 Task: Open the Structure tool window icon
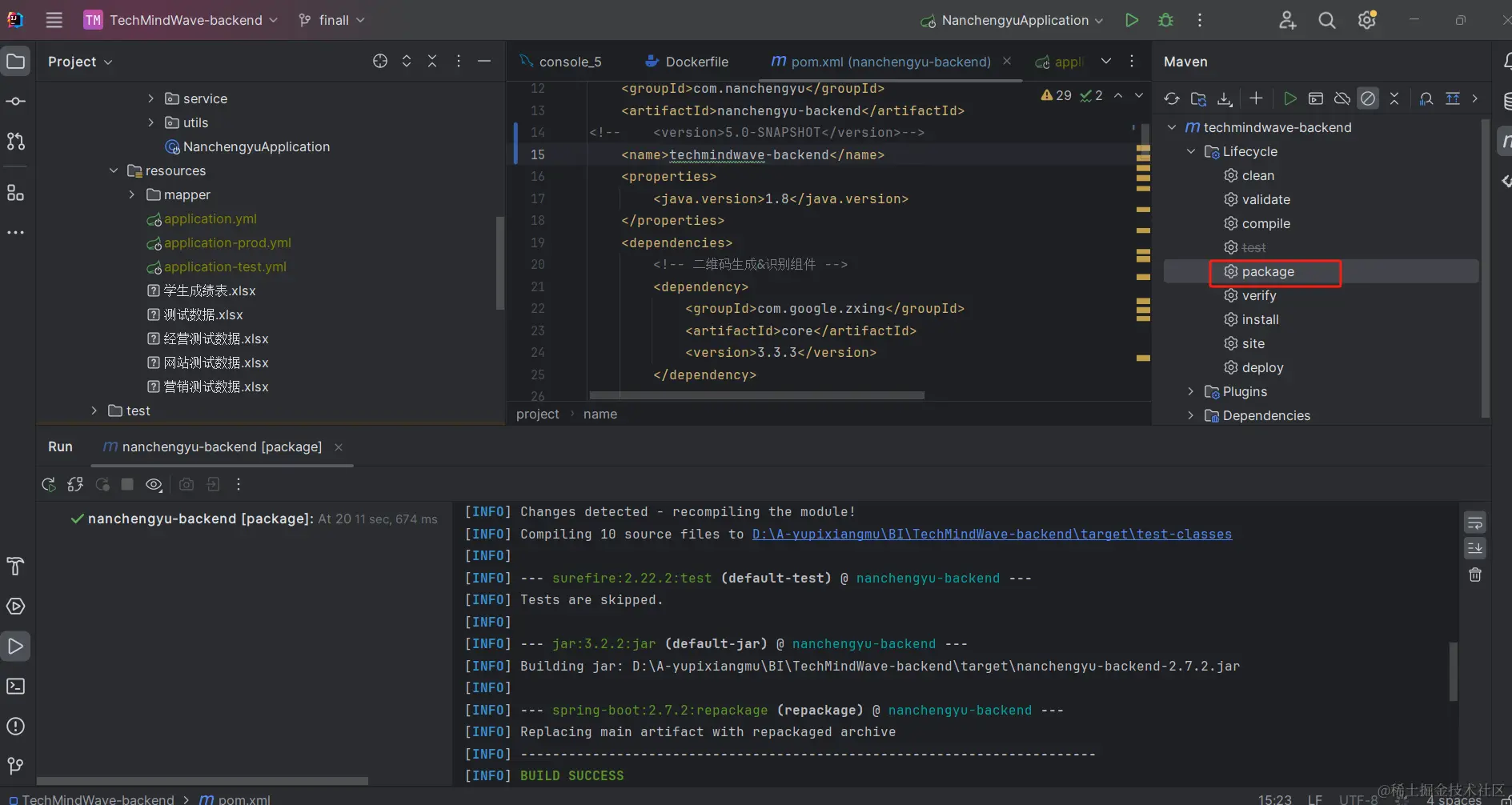[15, 192]
